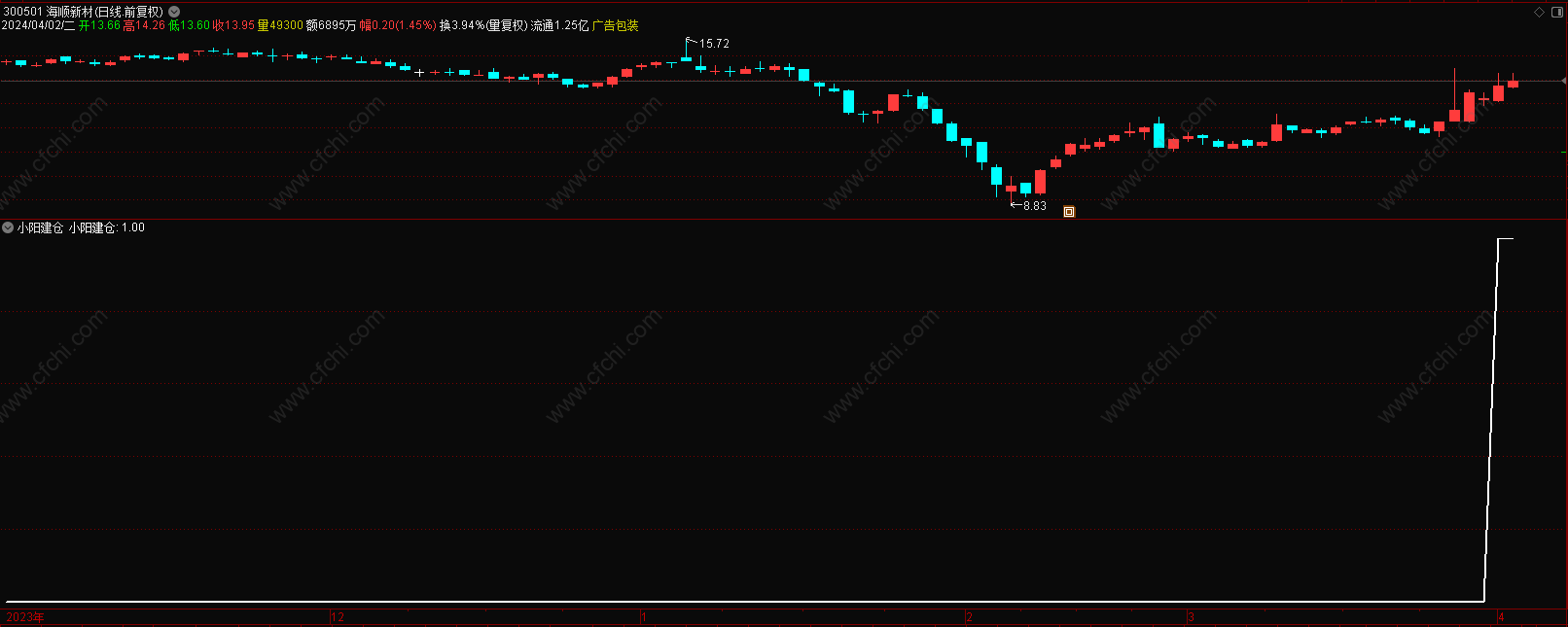Click the candlestick at the 8.83 low

pos(1012,189)
